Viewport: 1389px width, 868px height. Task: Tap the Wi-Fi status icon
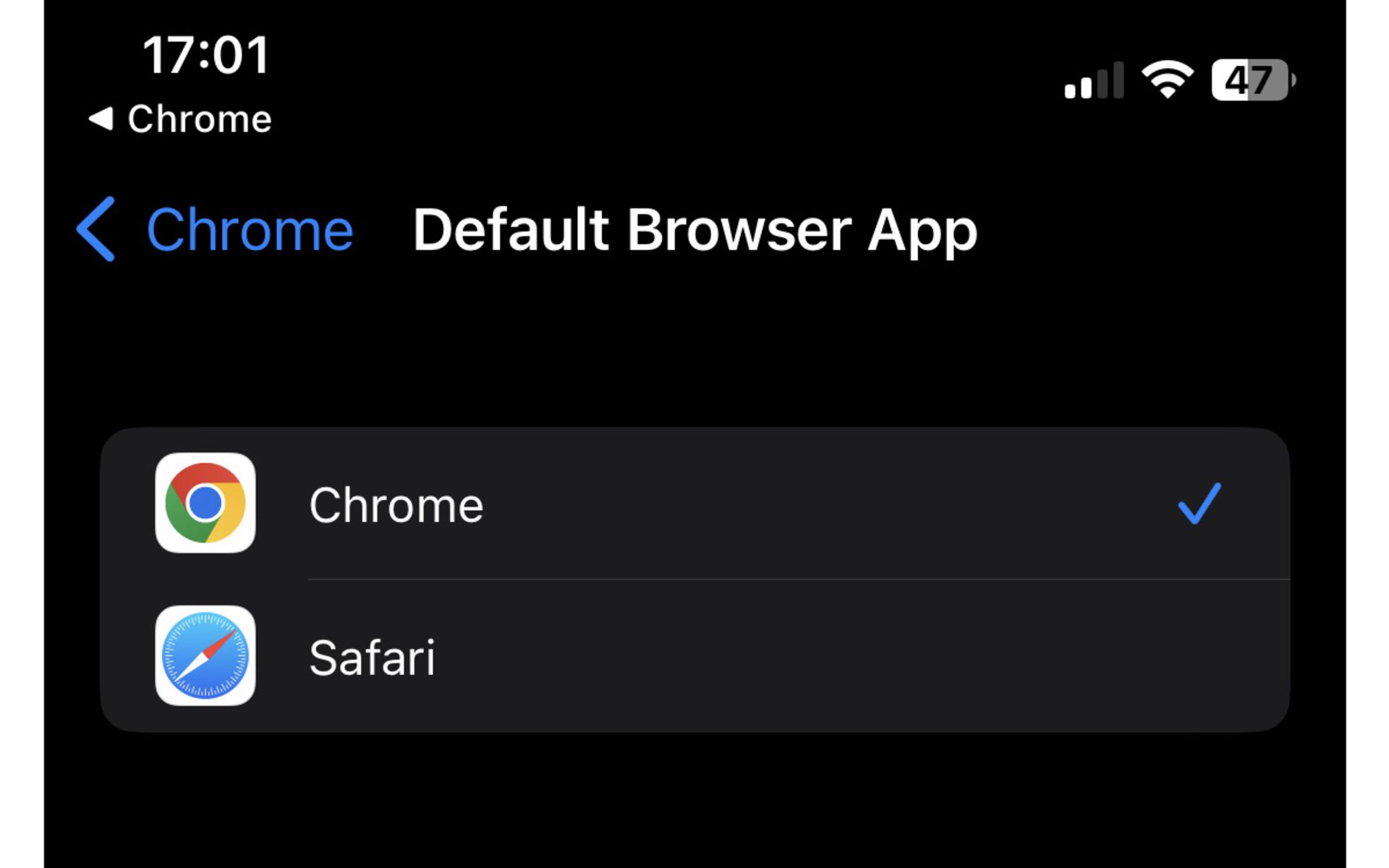(x=1166, y=79)
